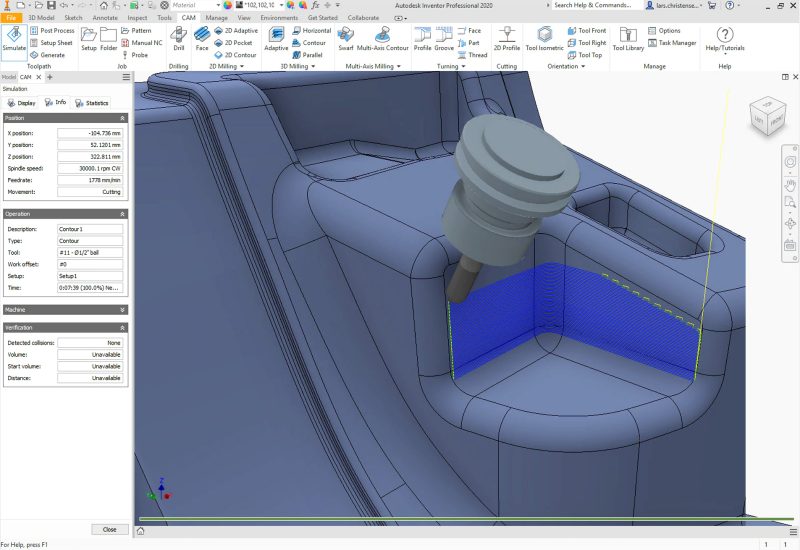Click Generate toolpath icon

[47, 55]
